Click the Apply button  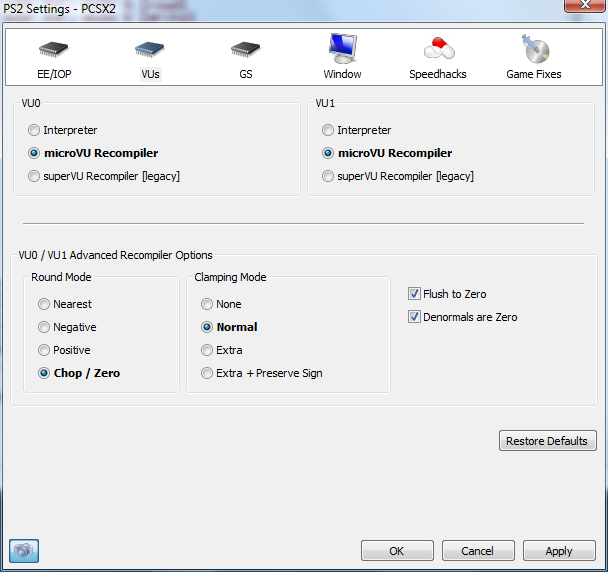pyautogui.click(x=559, y=551)
